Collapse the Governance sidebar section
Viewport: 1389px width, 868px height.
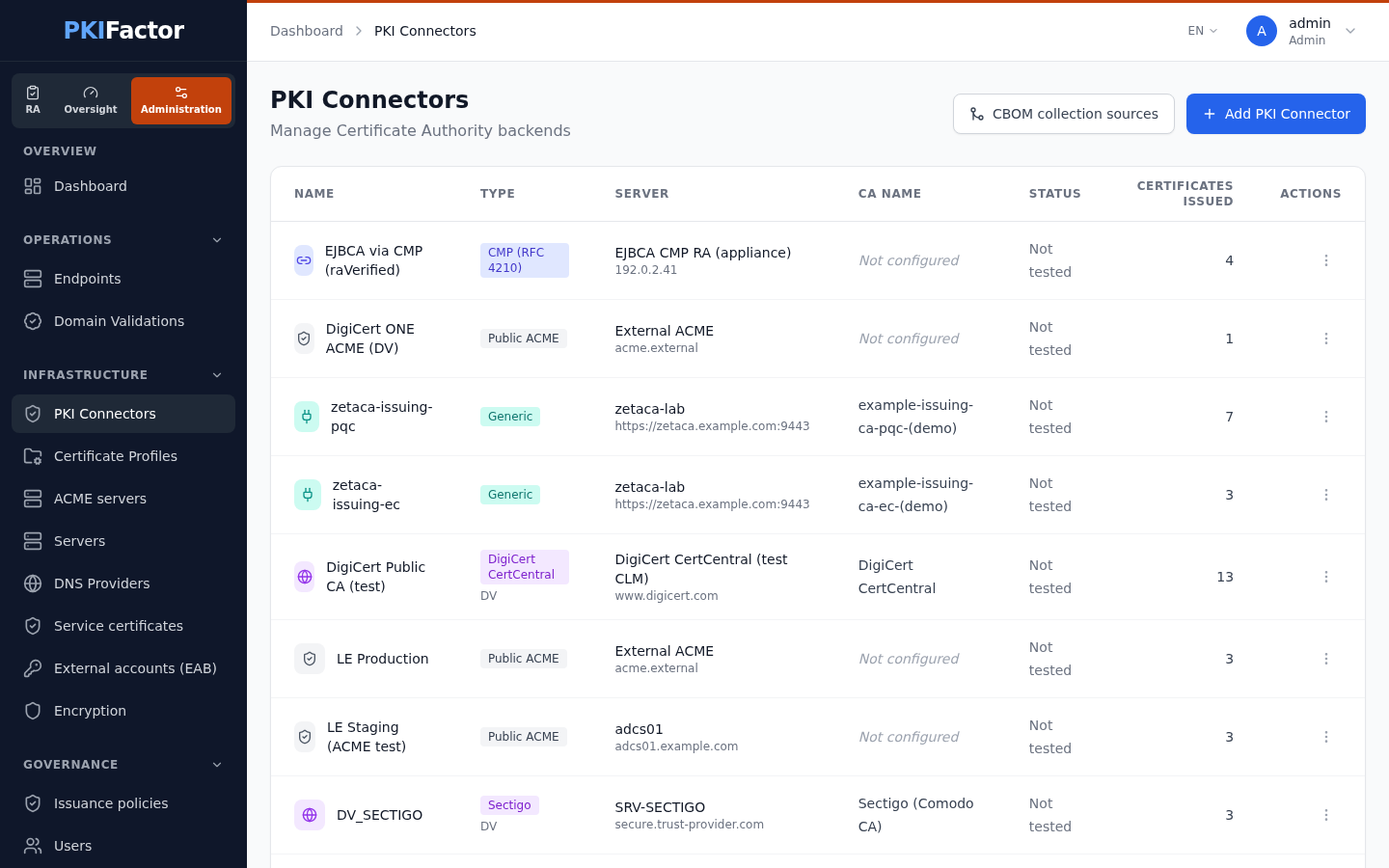tap(217, 765)
